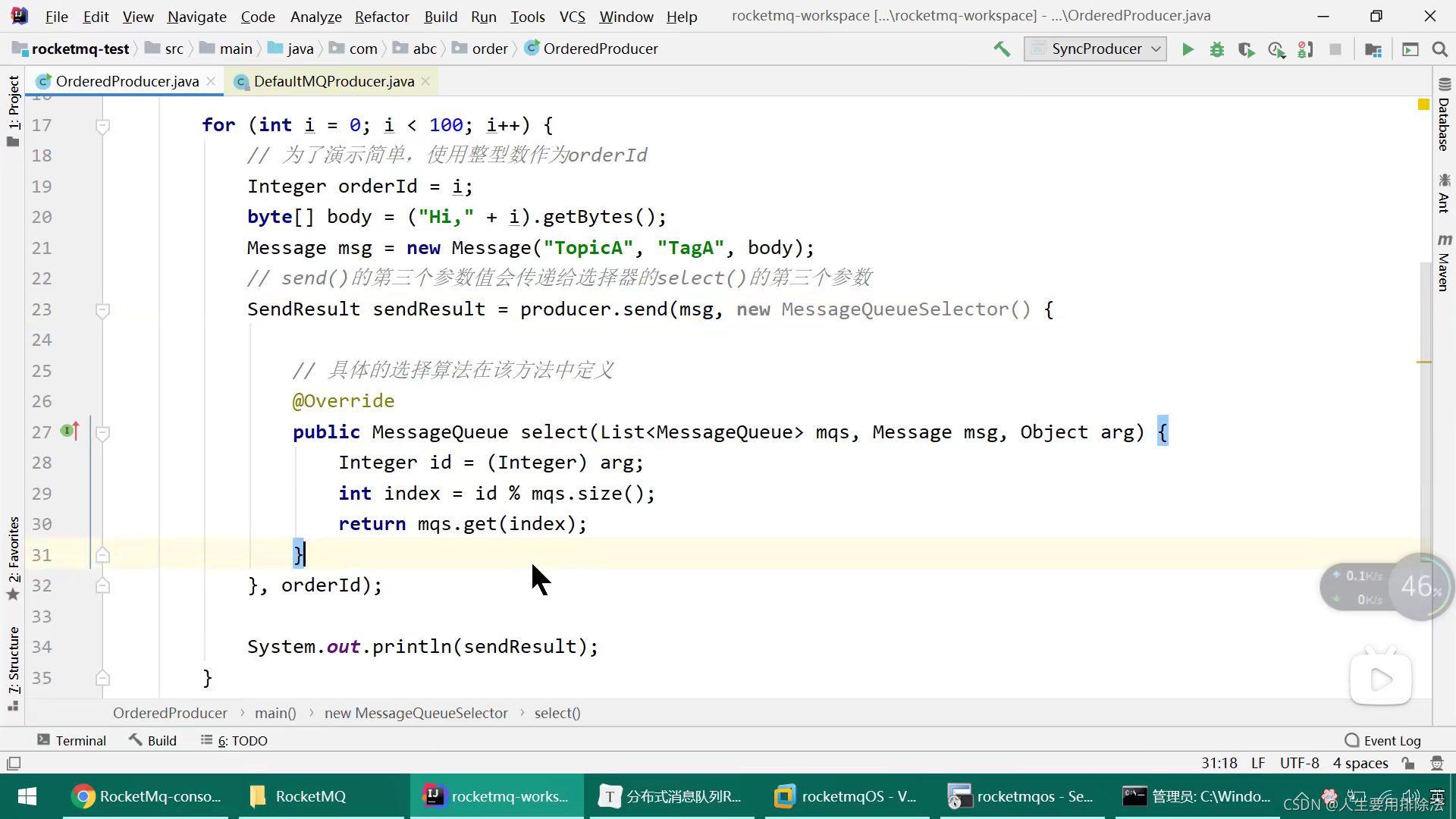Screen dimensions: 1456x819
Task: Open Windows Start menu
Action: click(x=27, y=796)
